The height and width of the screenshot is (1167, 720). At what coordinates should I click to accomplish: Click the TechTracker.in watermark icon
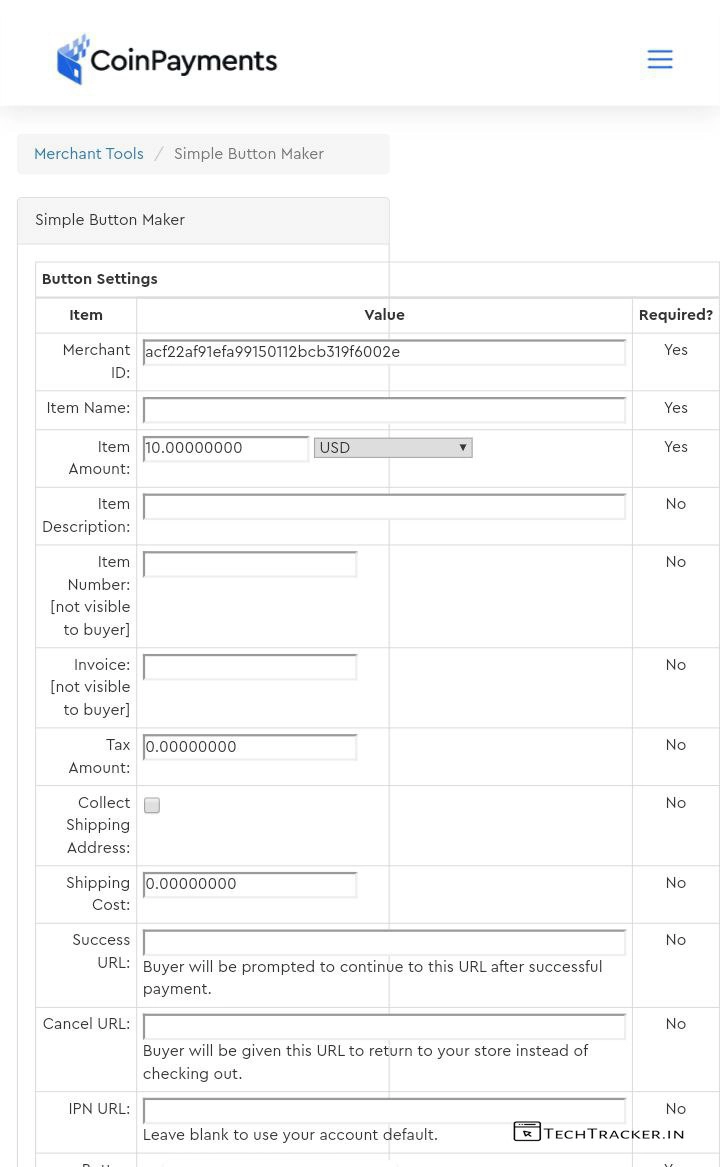tap(527, 1131)
